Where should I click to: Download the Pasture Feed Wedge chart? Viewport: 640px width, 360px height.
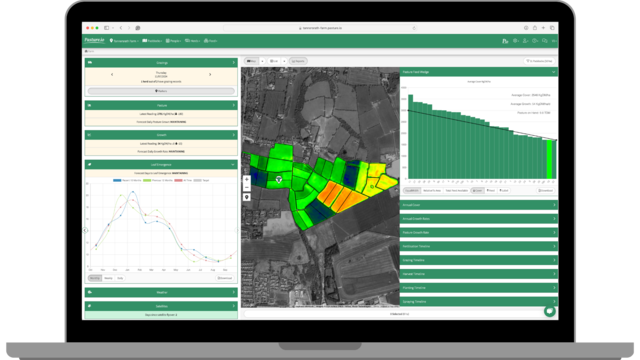coord(545,191)
